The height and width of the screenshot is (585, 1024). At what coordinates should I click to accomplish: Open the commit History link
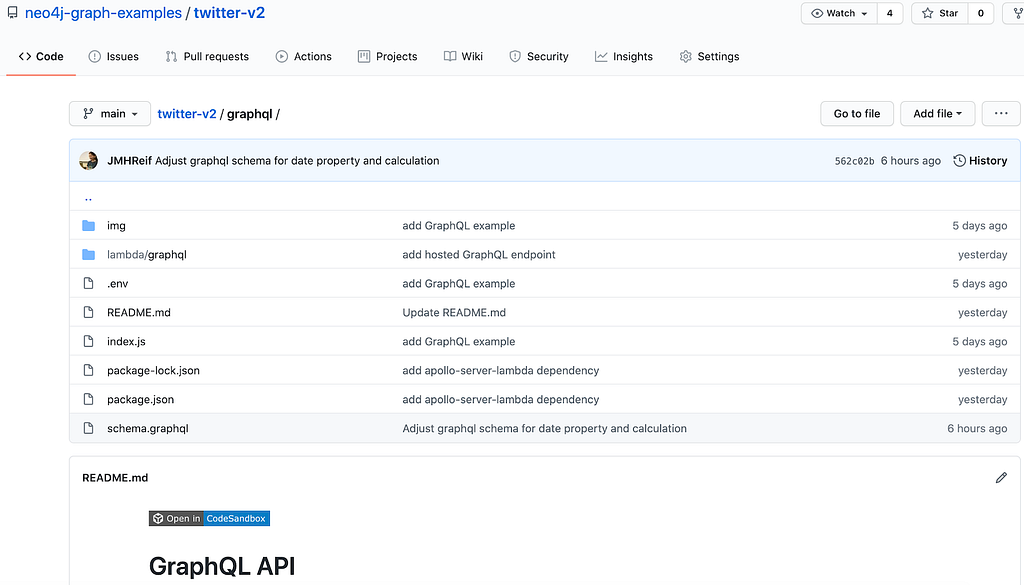(980, 161)
